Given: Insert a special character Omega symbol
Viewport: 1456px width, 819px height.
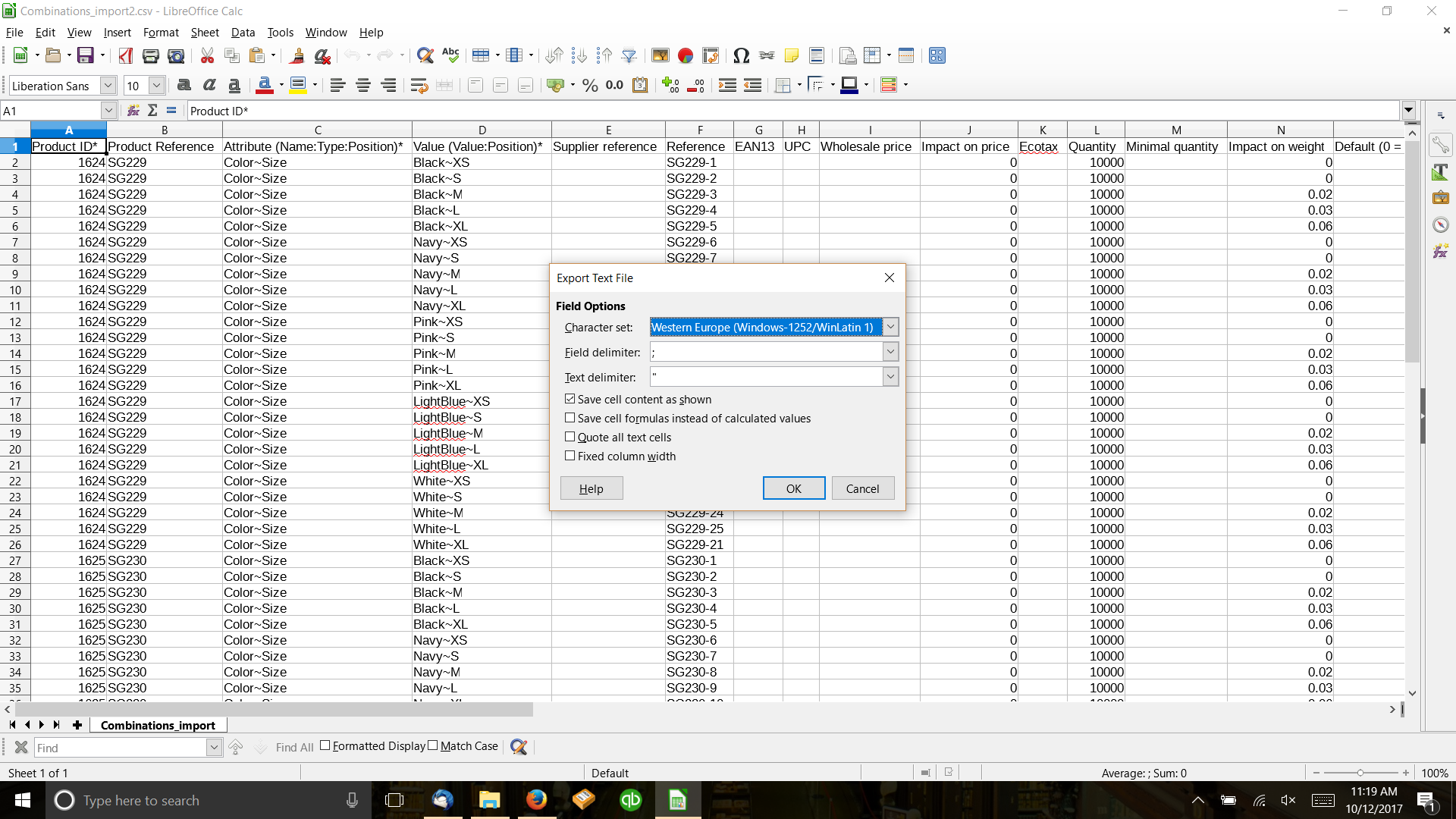Looking at the screenshot, I should 741,55.
